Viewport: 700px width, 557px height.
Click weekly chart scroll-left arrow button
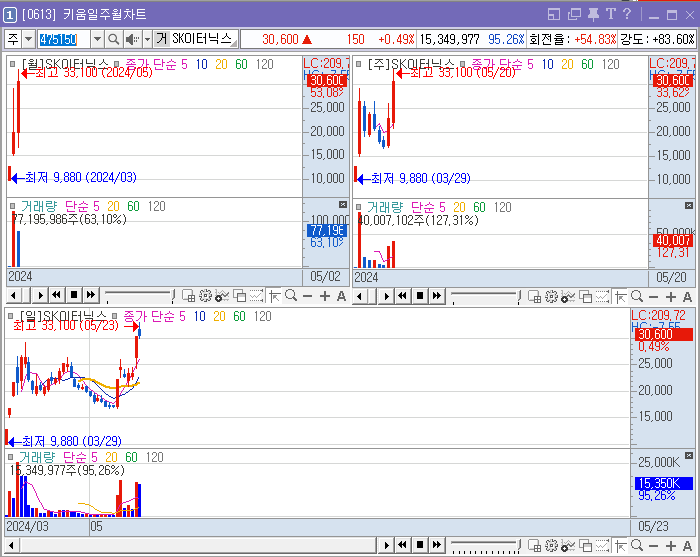point(359,296)
